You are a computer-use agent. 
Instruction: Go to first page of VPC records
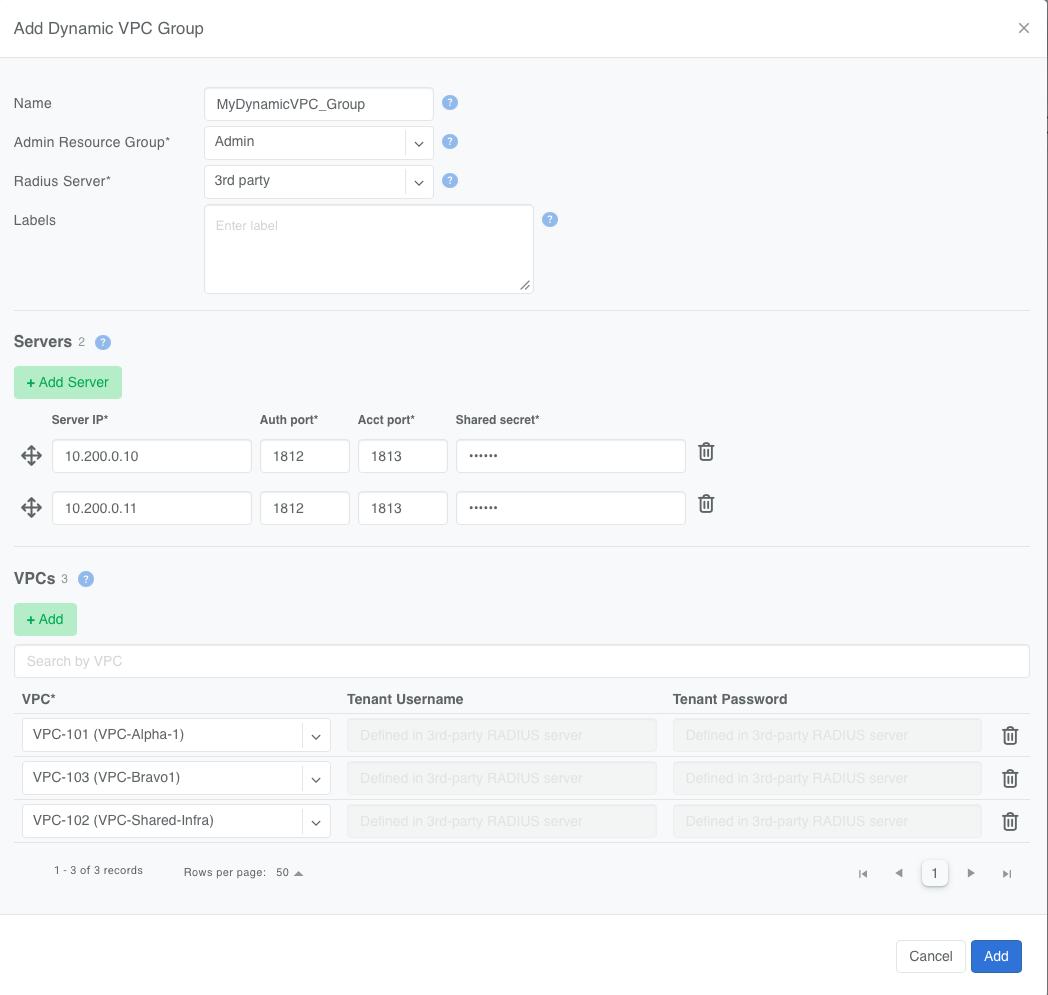click(x=863, y=873)
